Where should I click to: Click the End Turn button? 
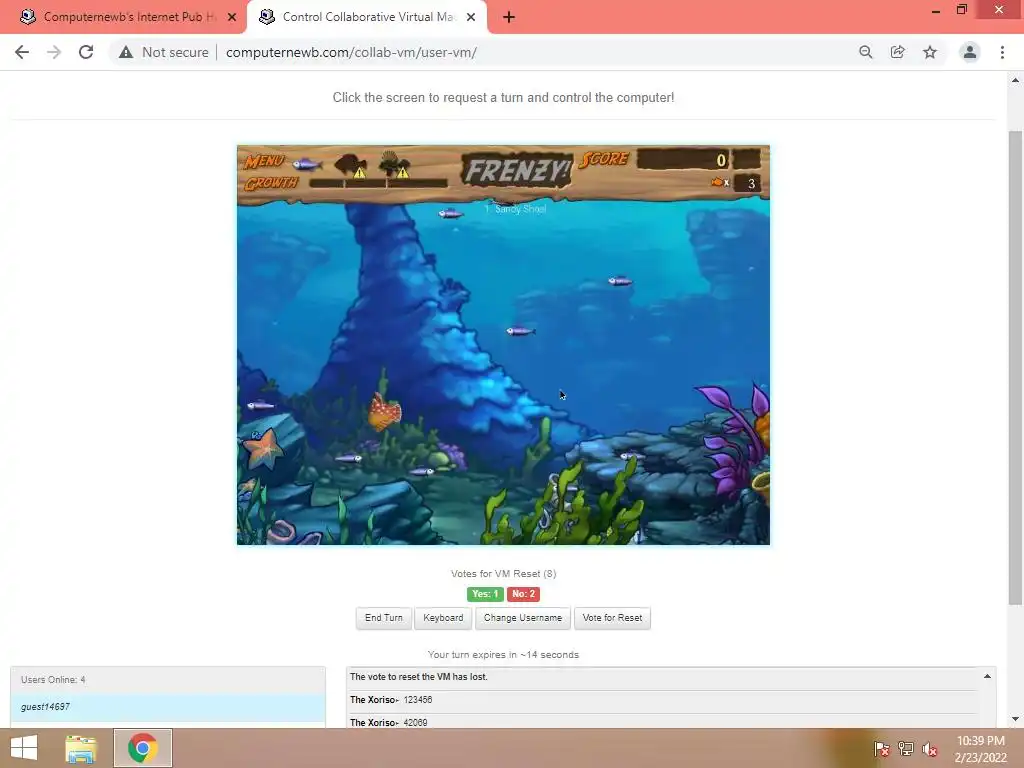(x=383, y=618)
